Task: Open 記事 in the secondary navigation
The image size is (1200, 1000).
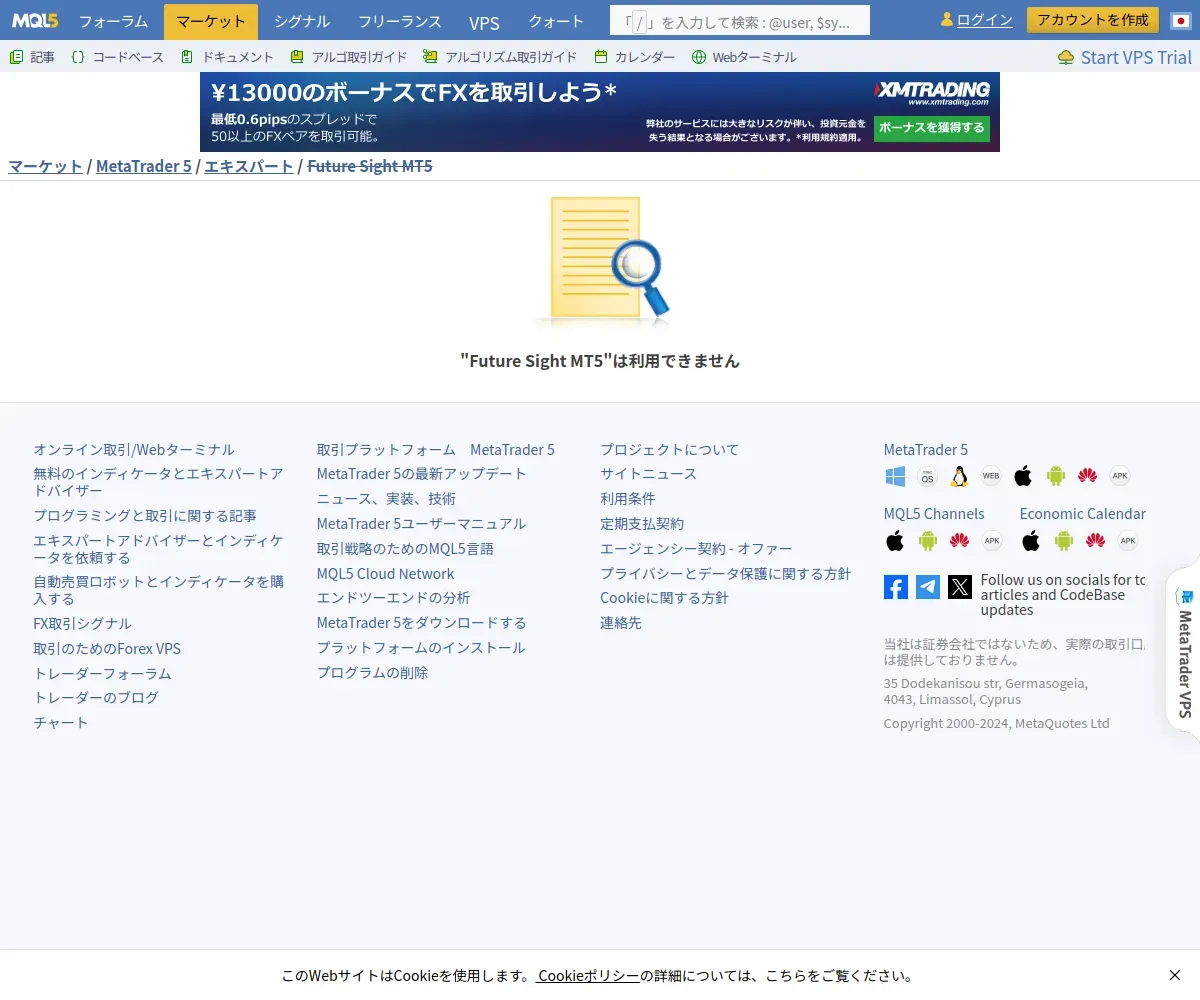Action: [x=32, y=57]
